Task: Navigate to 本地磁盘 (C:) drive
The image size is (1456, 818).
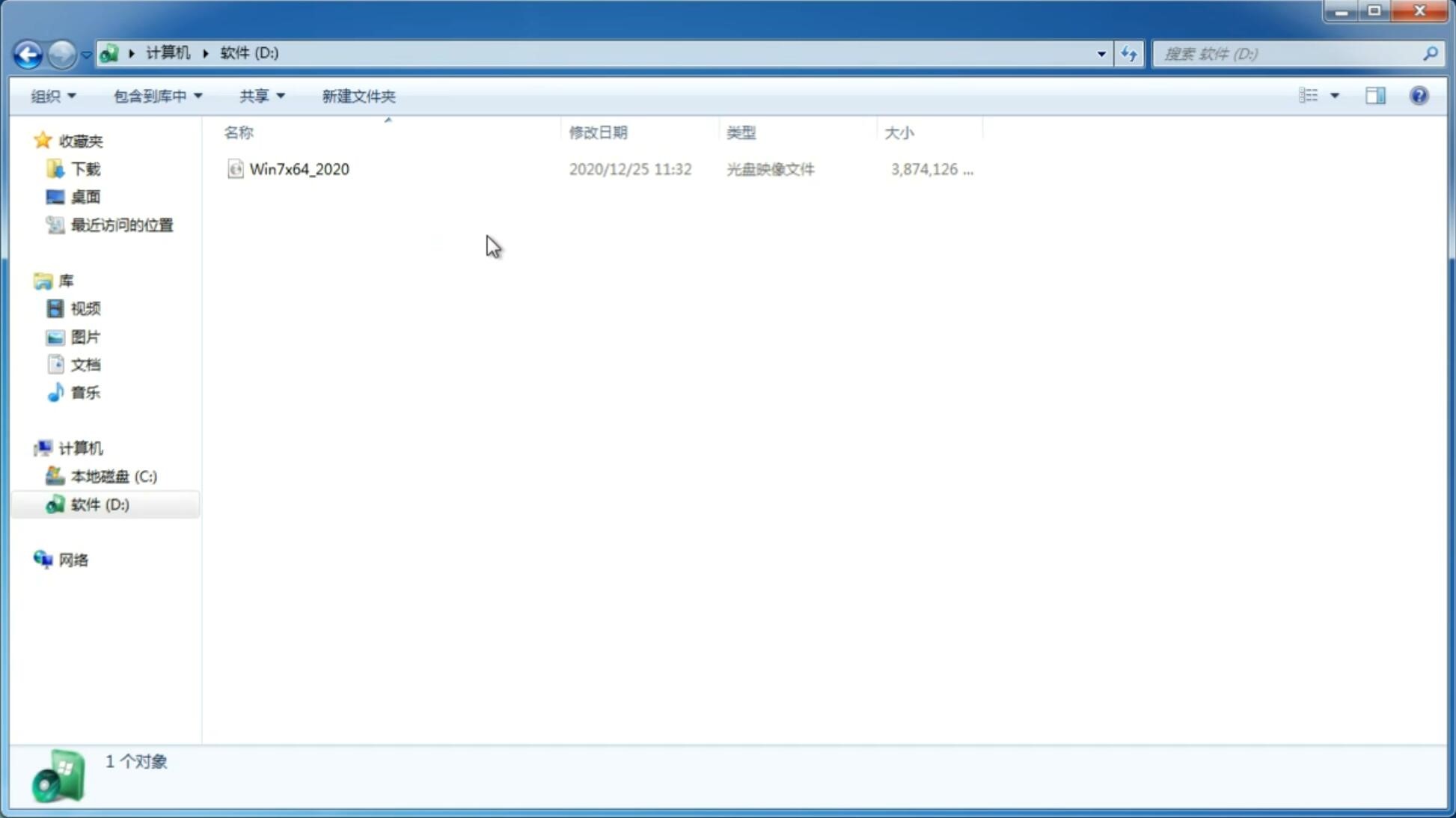Action: coord(112,476)
